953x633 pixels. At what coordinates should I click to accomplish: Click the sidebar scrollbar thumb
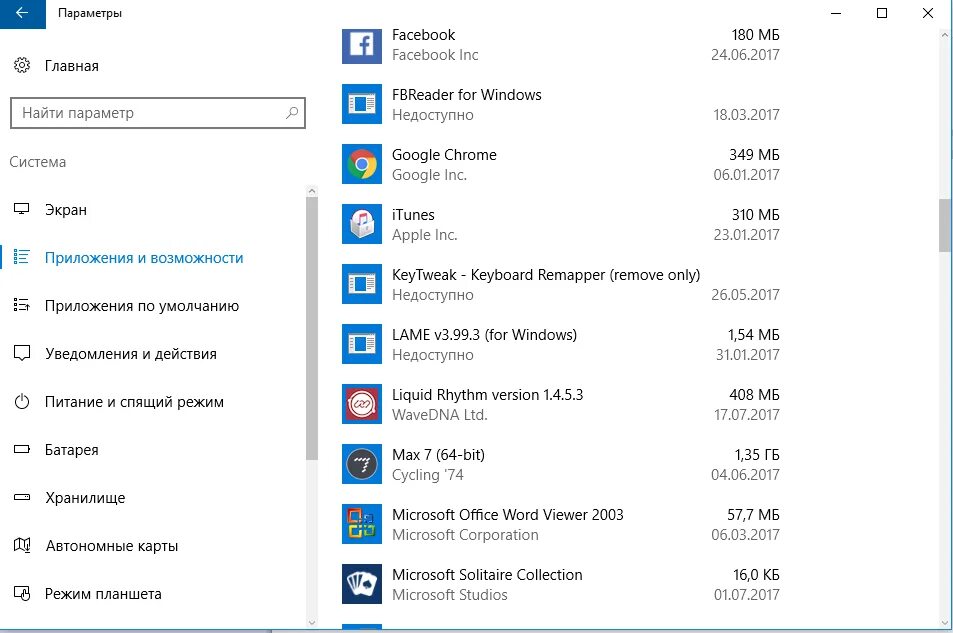[x=312, y=328]
